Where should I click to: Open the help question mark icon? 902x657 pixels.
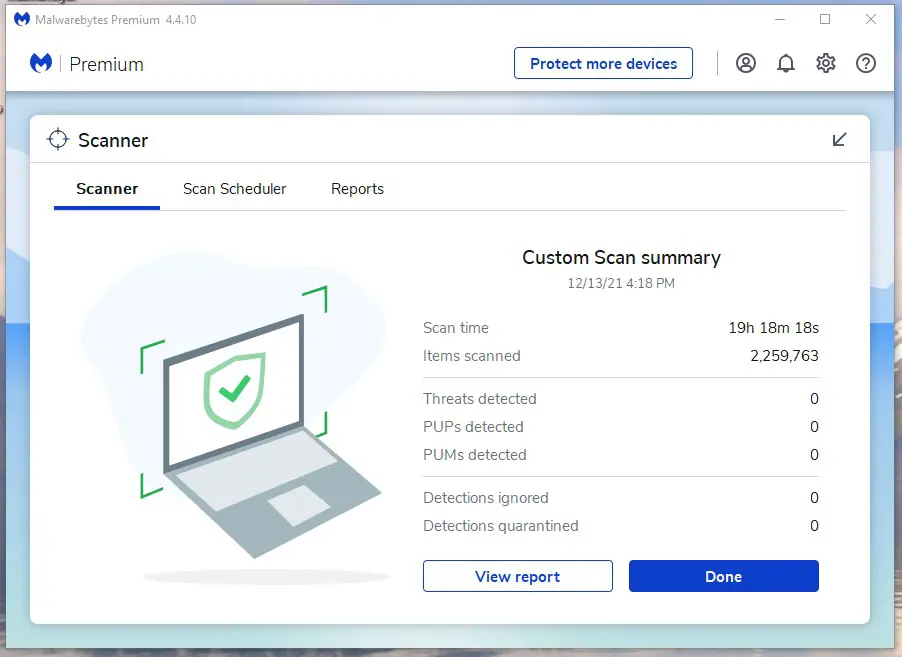click(866, 63)
